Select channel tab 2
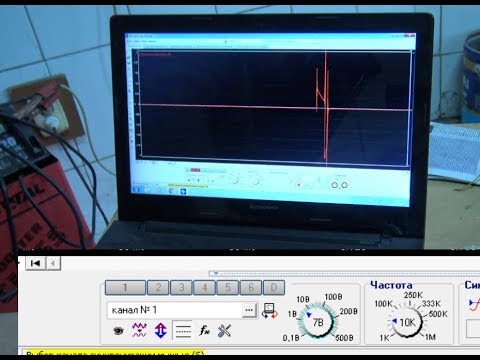This screenshot has height=360, width=480. point(158,287)
